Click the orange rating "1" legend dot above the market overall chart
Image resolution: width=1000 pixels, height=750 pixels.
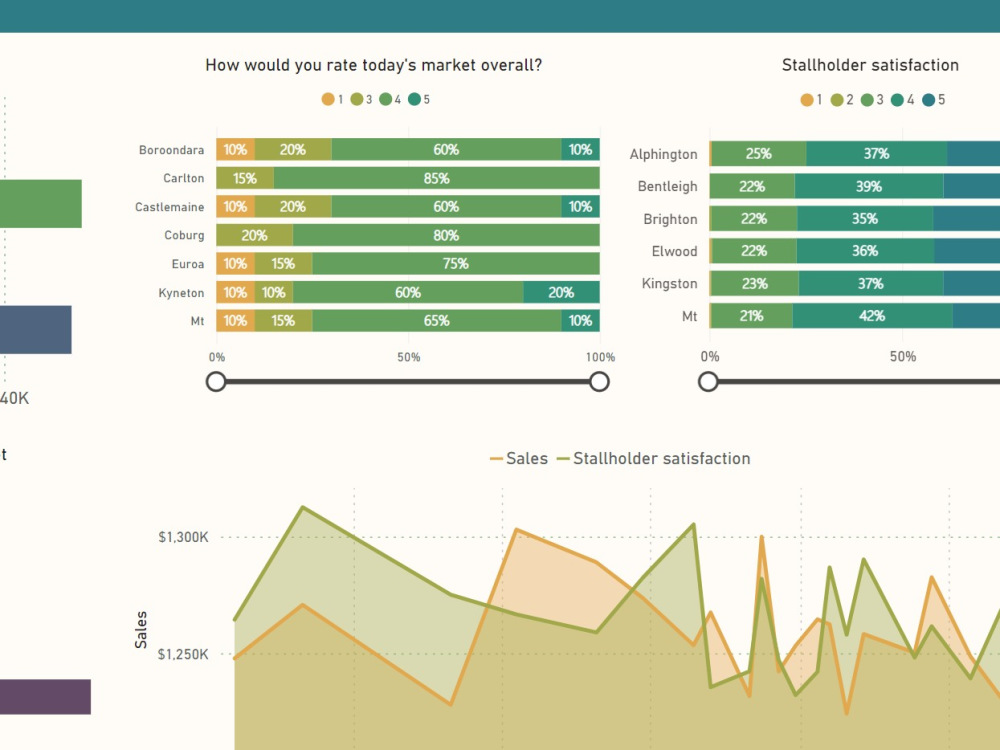pos(328,99)
